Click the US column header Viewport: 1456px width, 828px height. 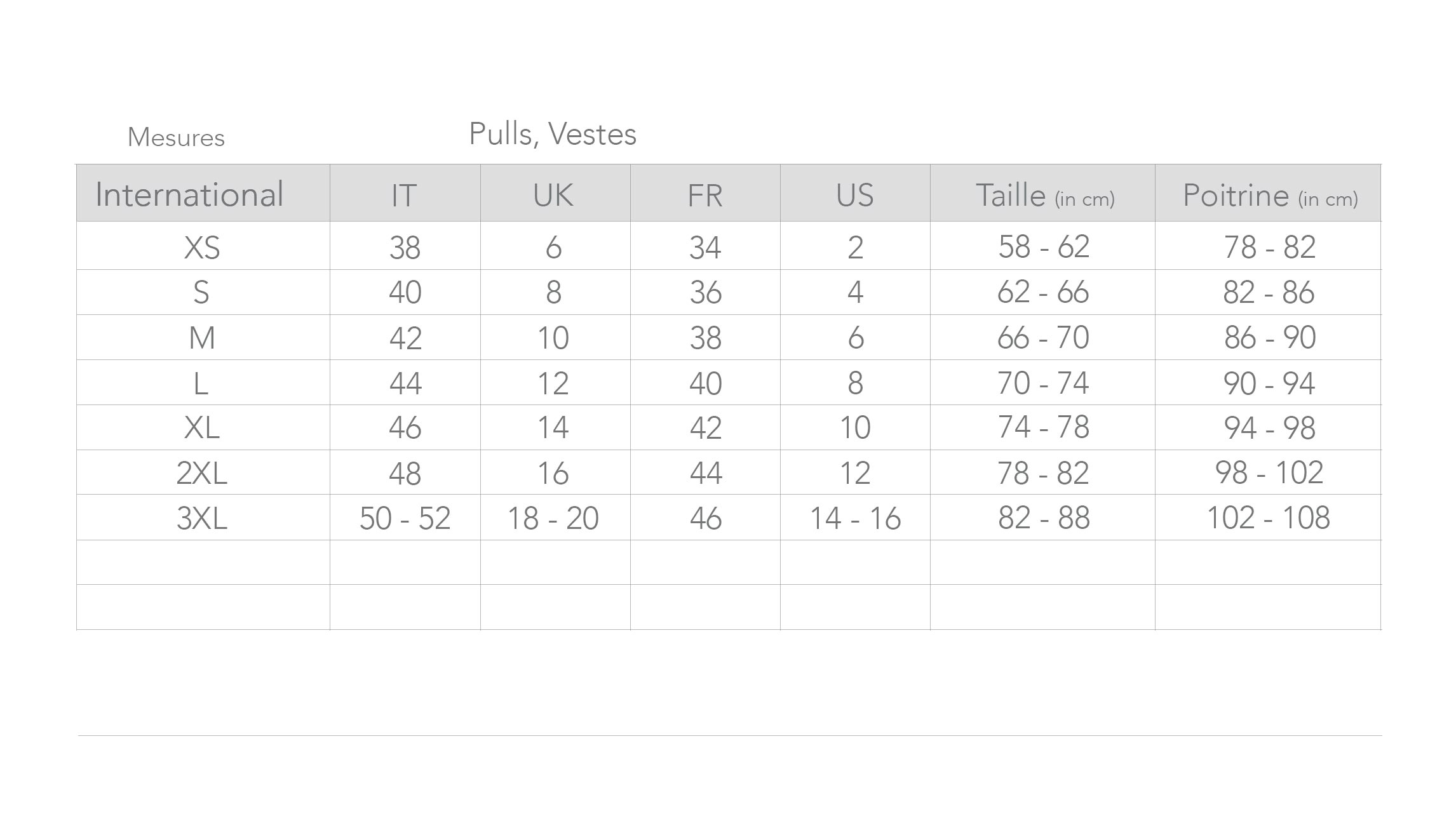coord(855,196)
